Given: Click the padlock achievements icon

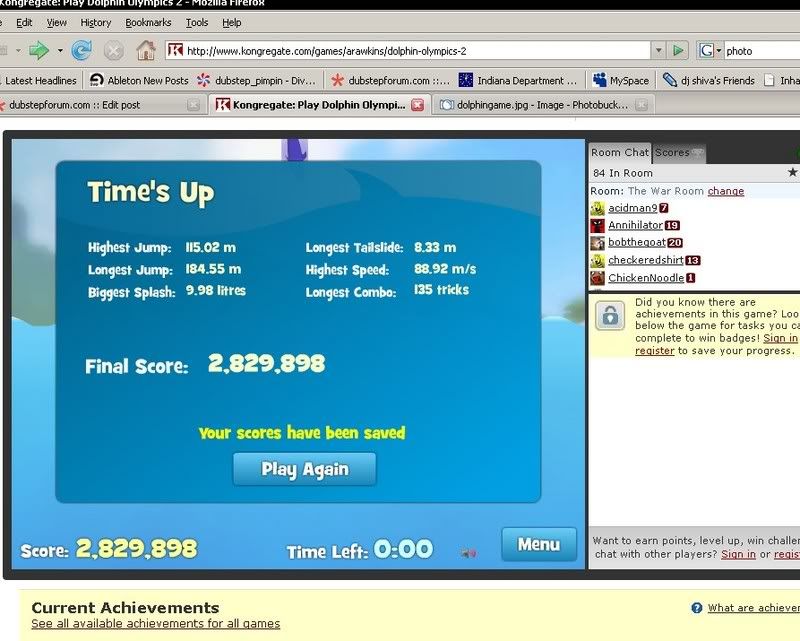Looking at the screenshot, I should pos(610,315).
